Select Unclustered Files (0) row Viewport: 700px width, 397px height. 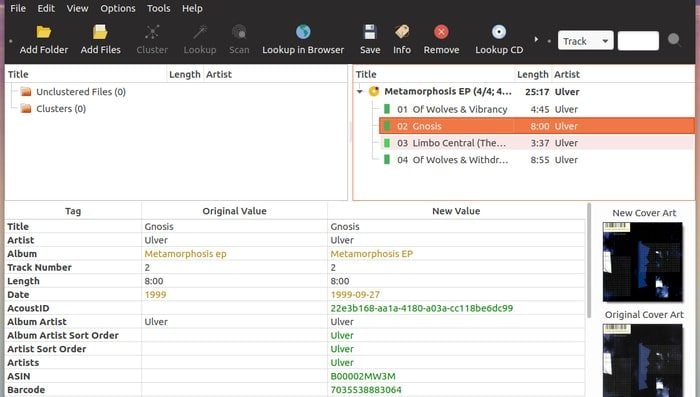81,92
